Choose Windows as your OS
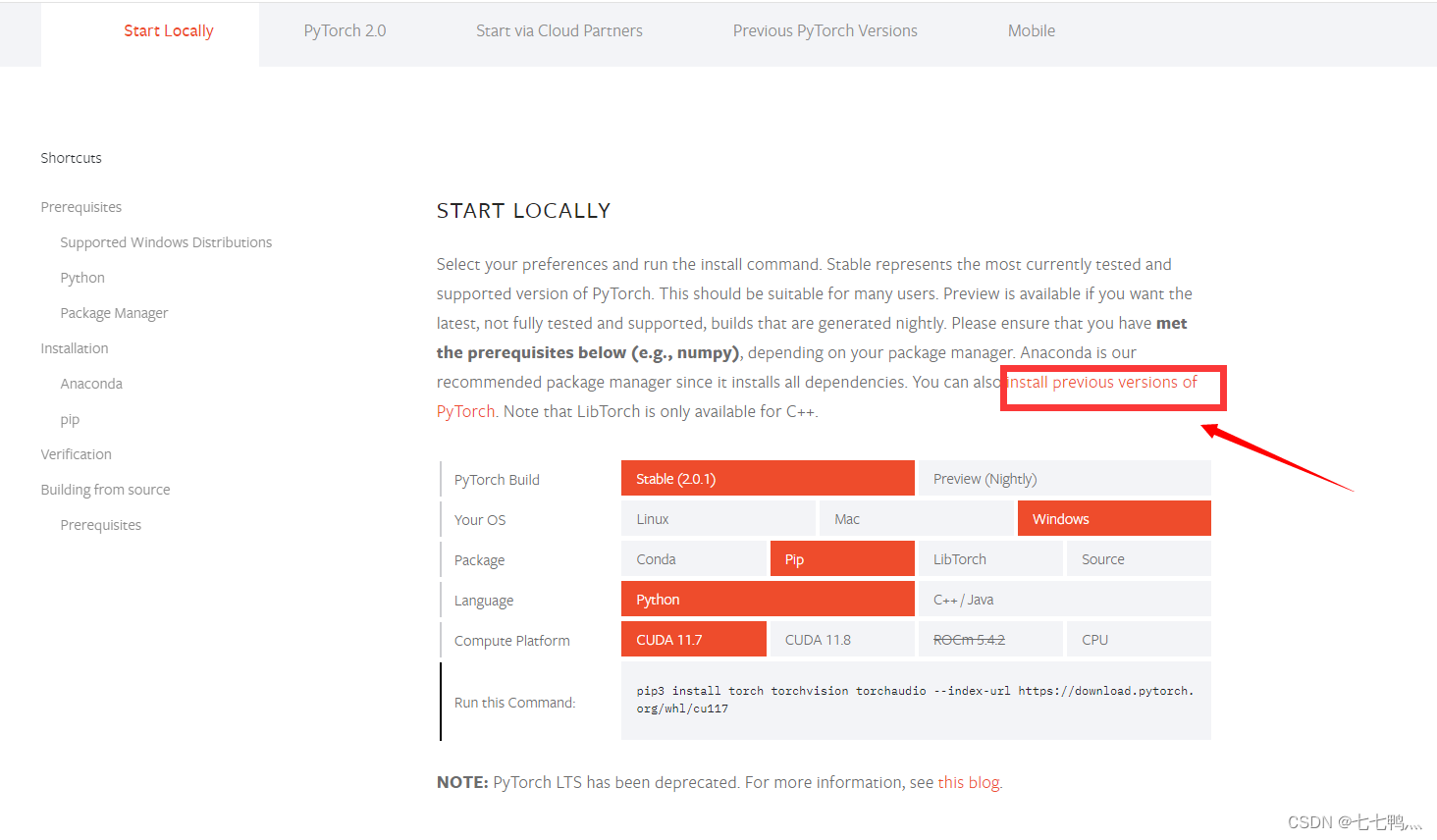This screenshot has height=840, width=1437. (x=1114, y=518)
